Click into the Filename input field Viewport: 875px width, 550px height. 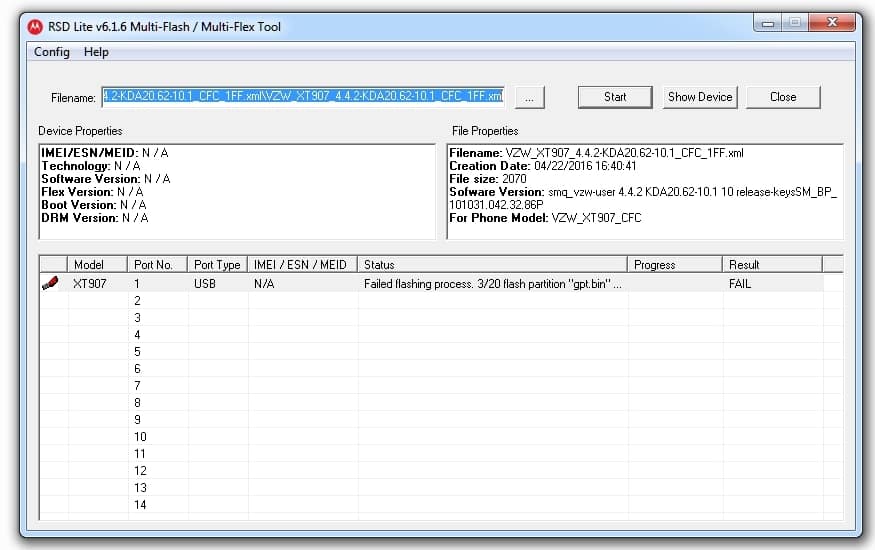point(303,97)
